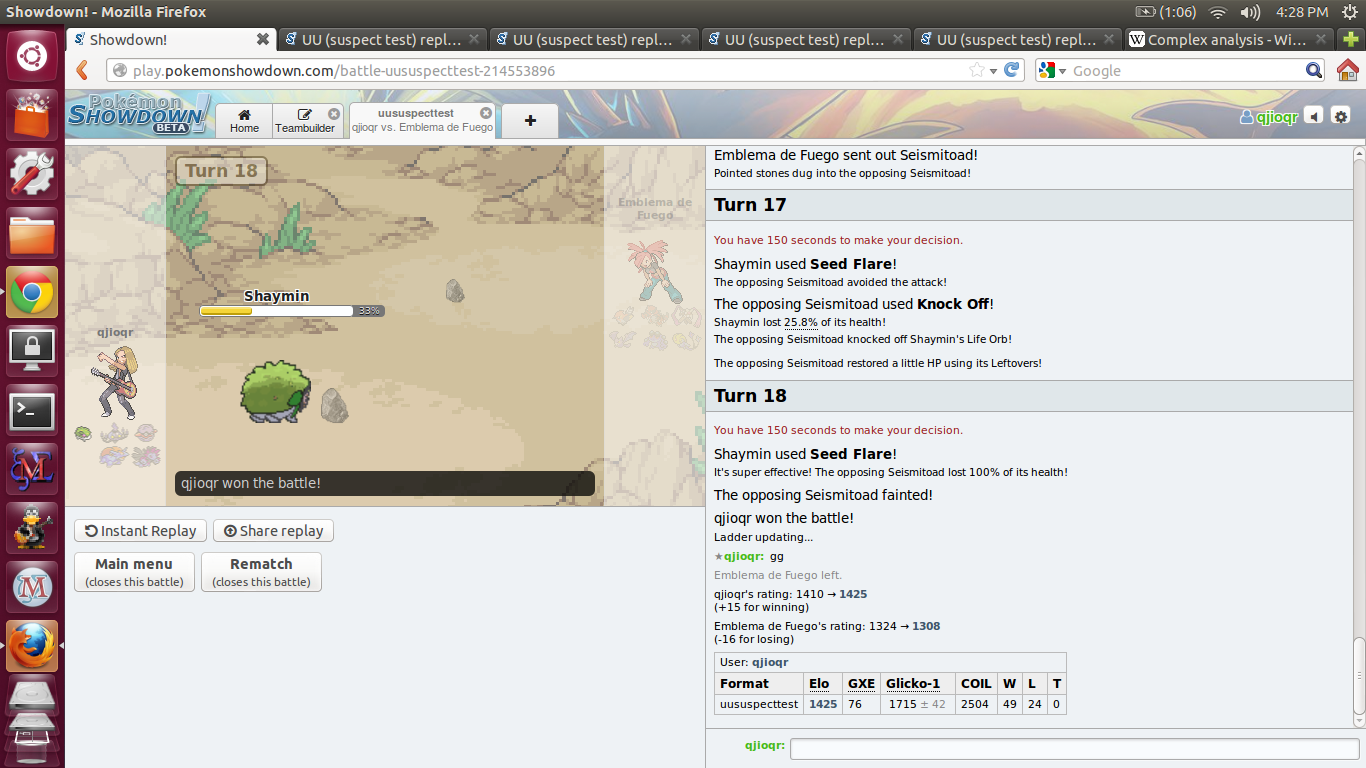Reload page with the refresh icon
Screen dimensions: 1366x768
coord(1012,70)
